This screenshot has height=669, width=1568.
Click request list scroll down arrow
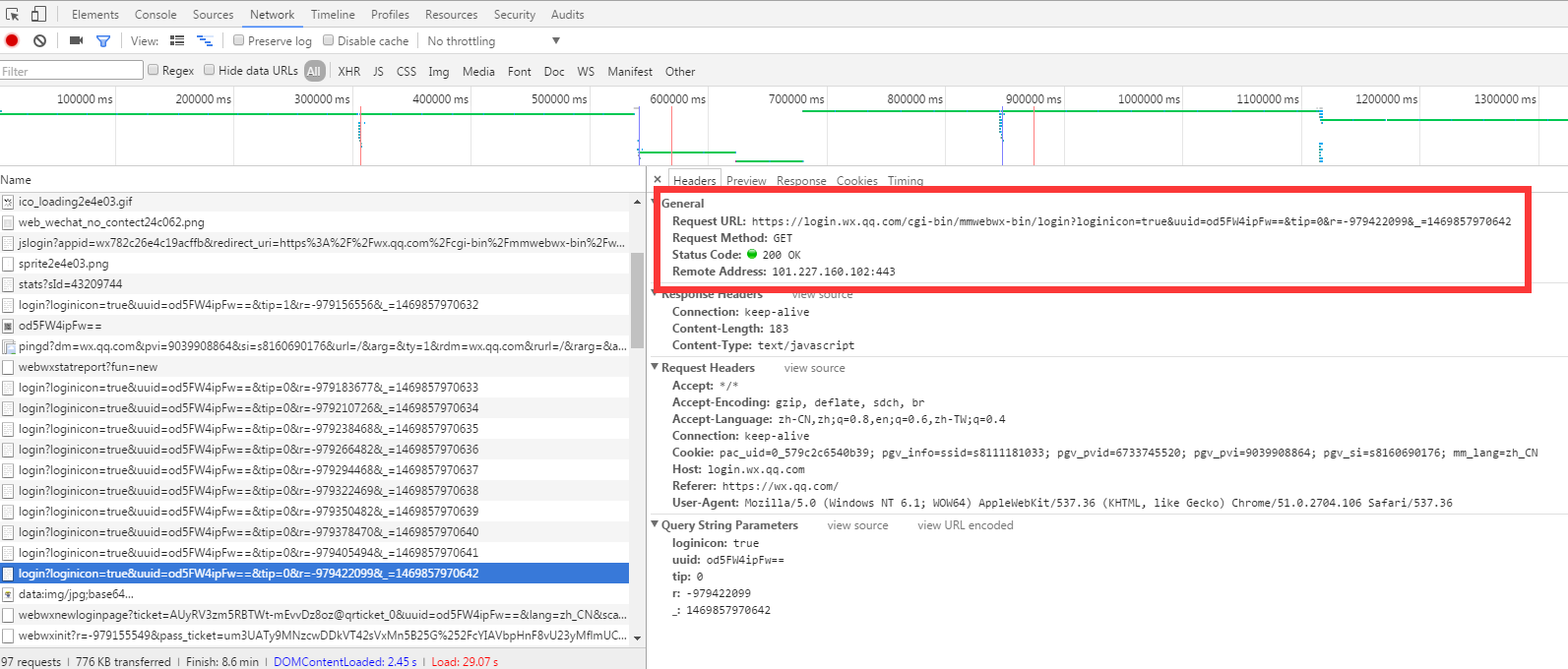tap(637, 638)
